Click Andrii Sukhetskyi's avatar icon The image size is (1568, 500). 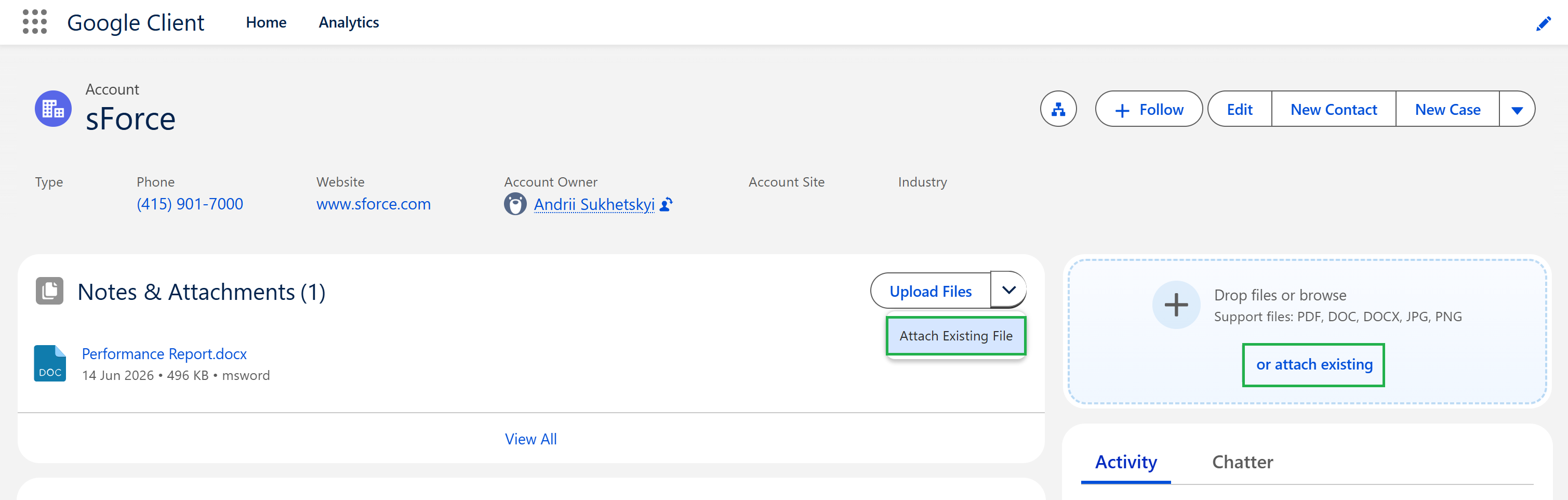pyautogui.click(x=515, y=204)
